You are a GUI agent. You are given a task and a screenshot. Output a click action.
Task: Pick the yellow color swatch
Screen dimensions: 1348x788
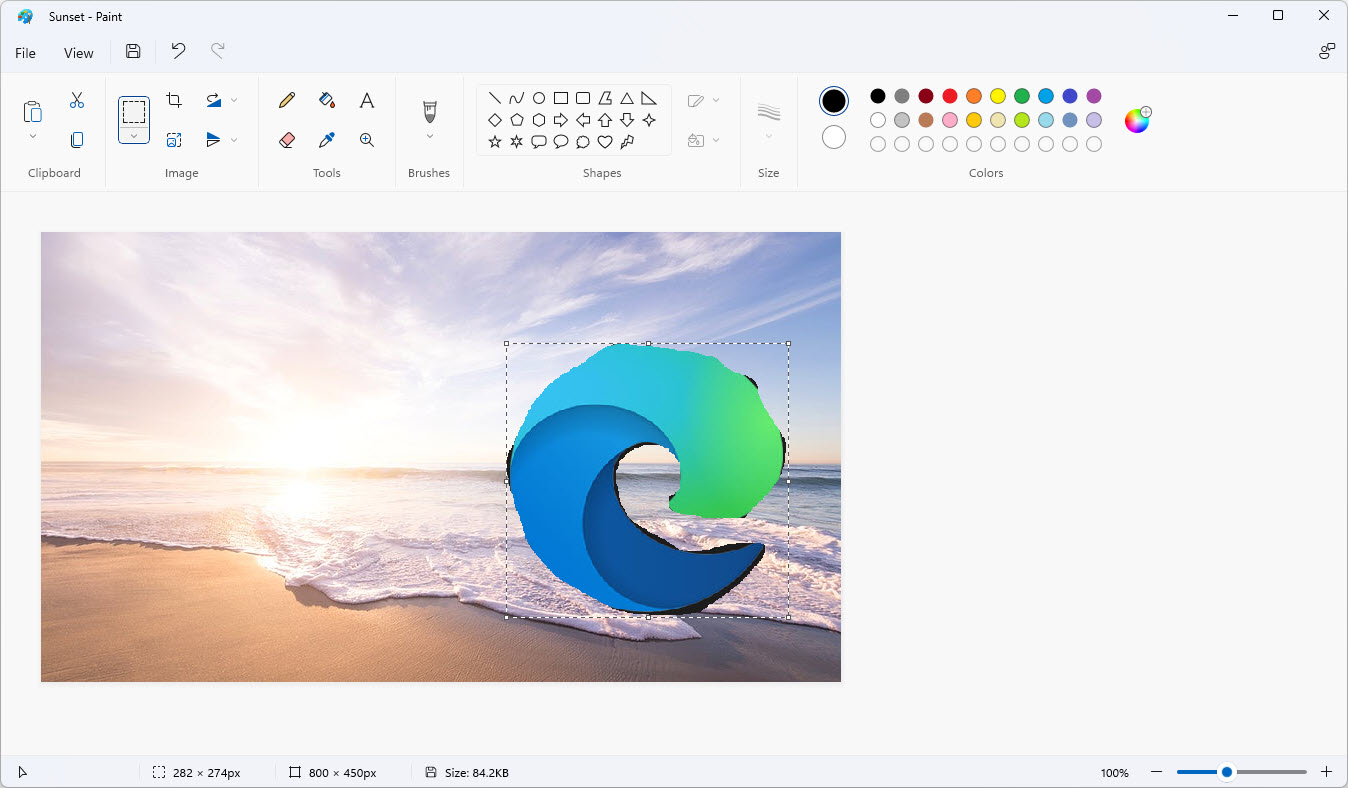[998, 96]
